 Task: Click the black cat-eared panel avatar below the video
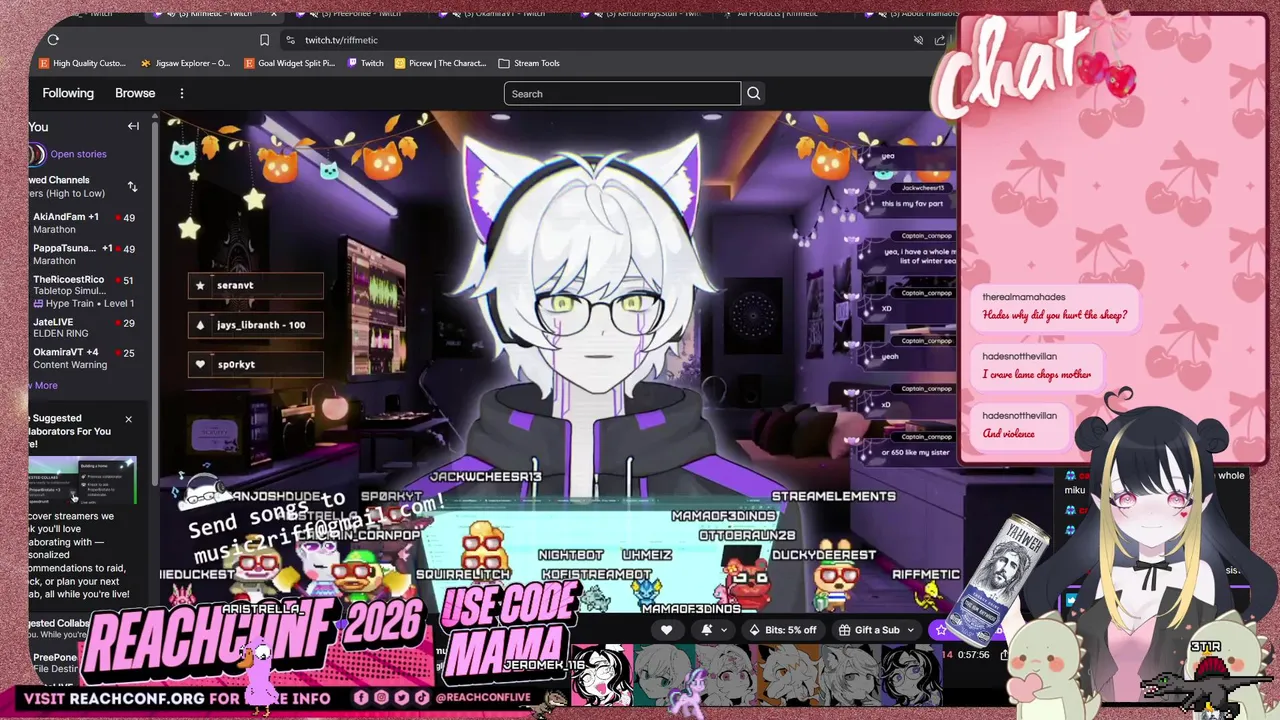point(910,674)
